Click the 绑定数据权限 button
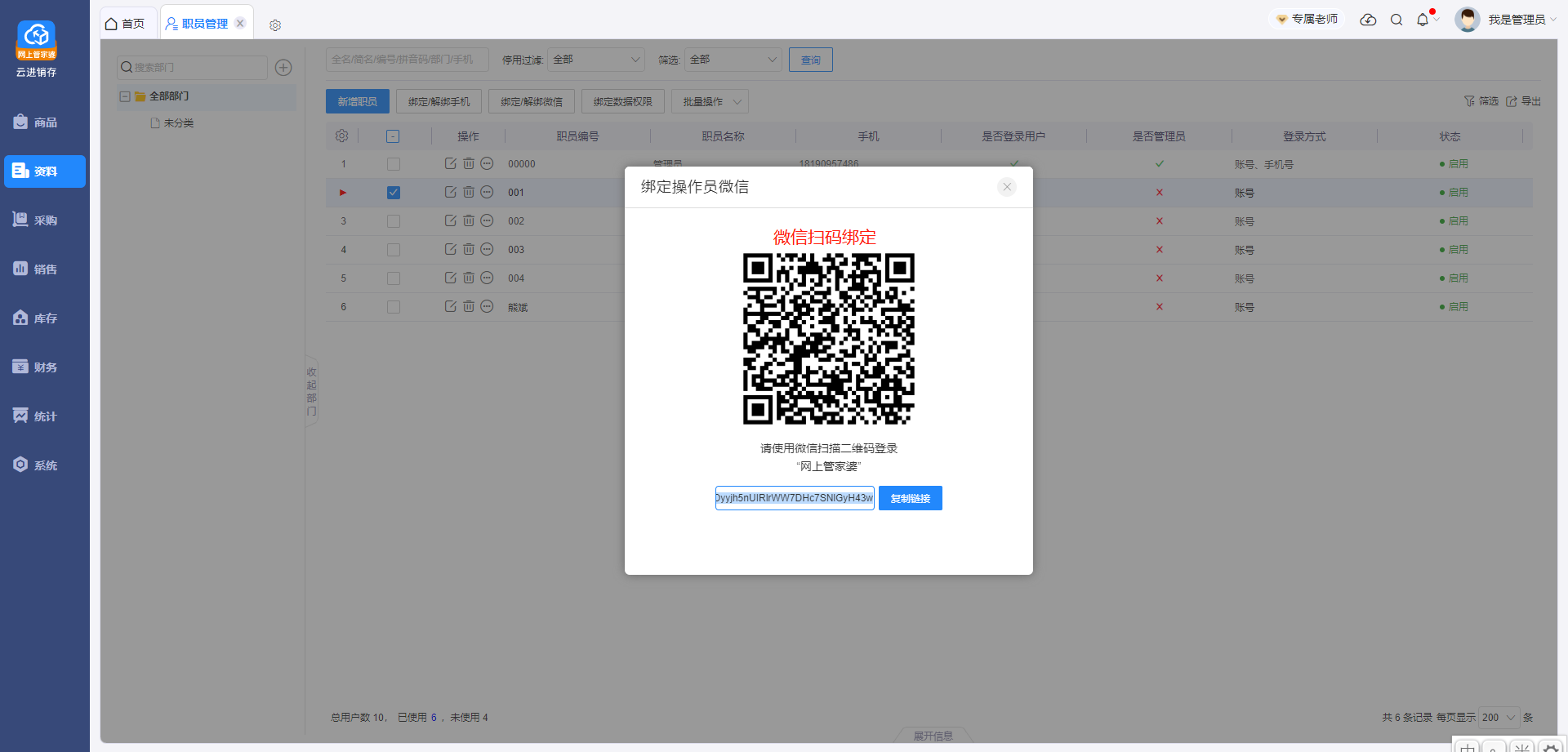Screen dimensions: 1568x752 (623, 101)
